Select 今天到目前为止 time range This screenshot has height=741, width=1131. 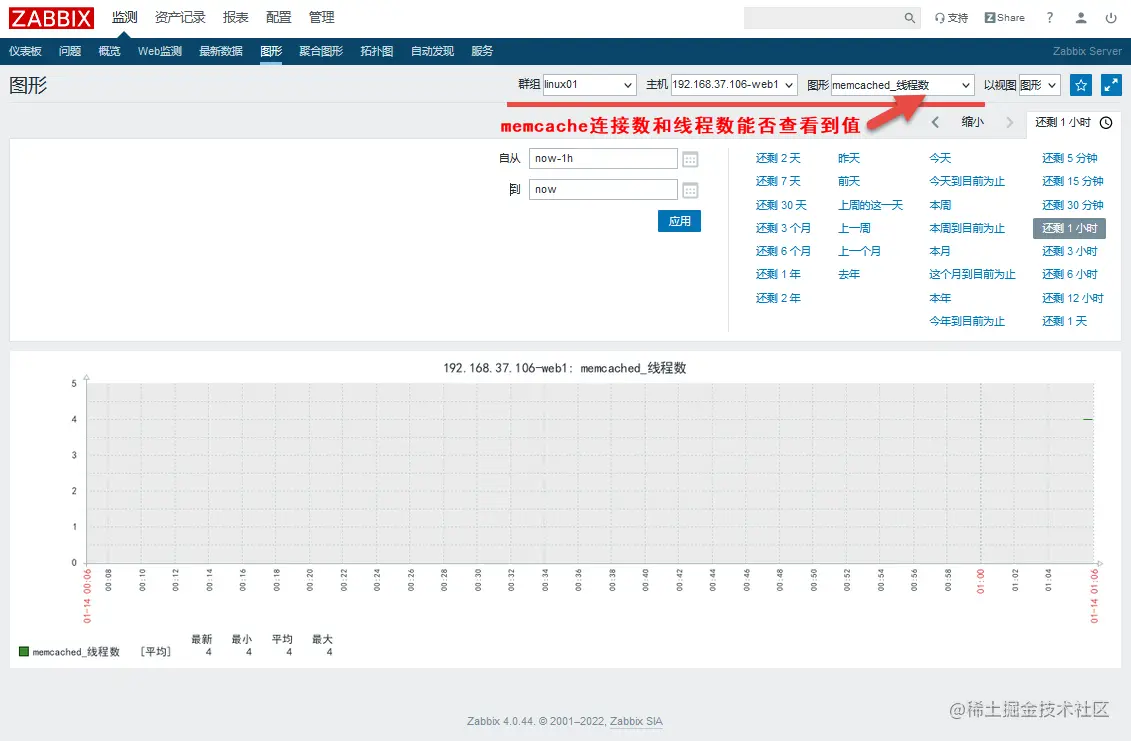click(x=967, y=181)
